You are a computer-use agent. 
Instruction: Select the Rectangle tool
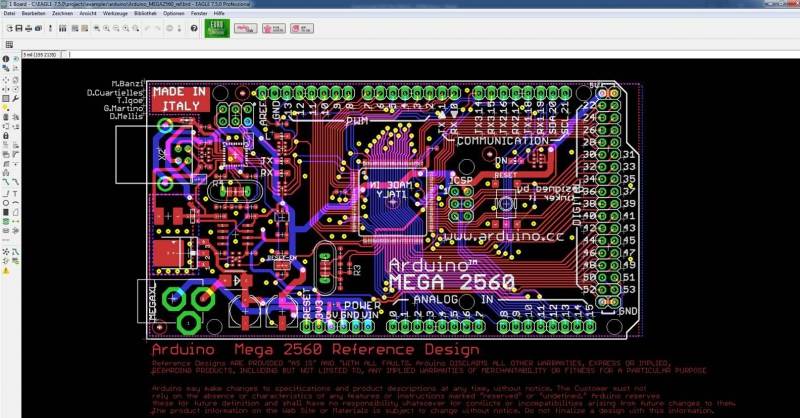6,213
